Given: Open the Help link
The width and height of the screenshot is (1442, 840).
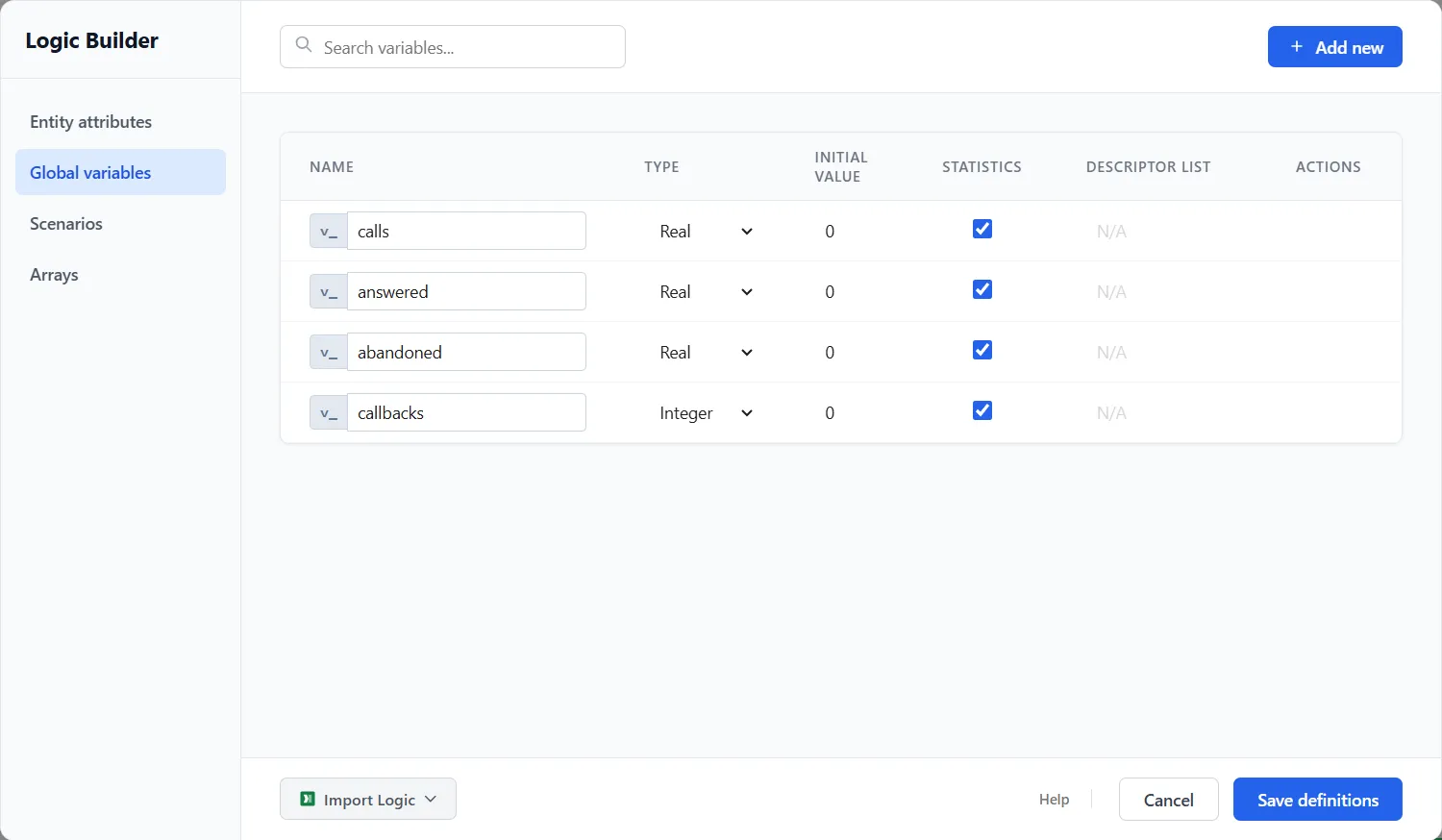Looking at the screenshot, I should tap(1054, 800).
